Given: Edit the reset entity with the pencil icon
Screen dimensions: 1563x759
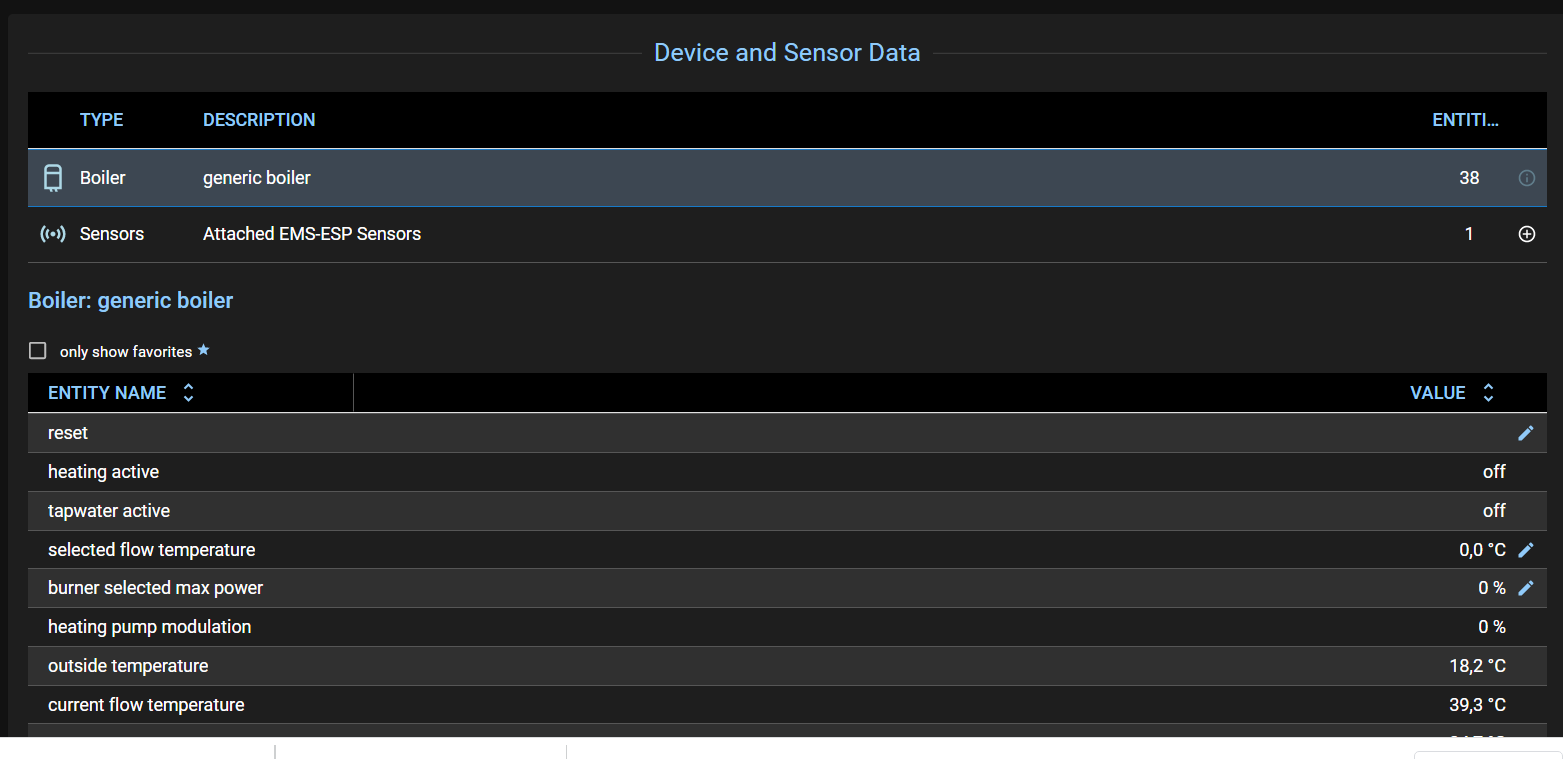Looking at the screenshot, I should (1526, 432).
